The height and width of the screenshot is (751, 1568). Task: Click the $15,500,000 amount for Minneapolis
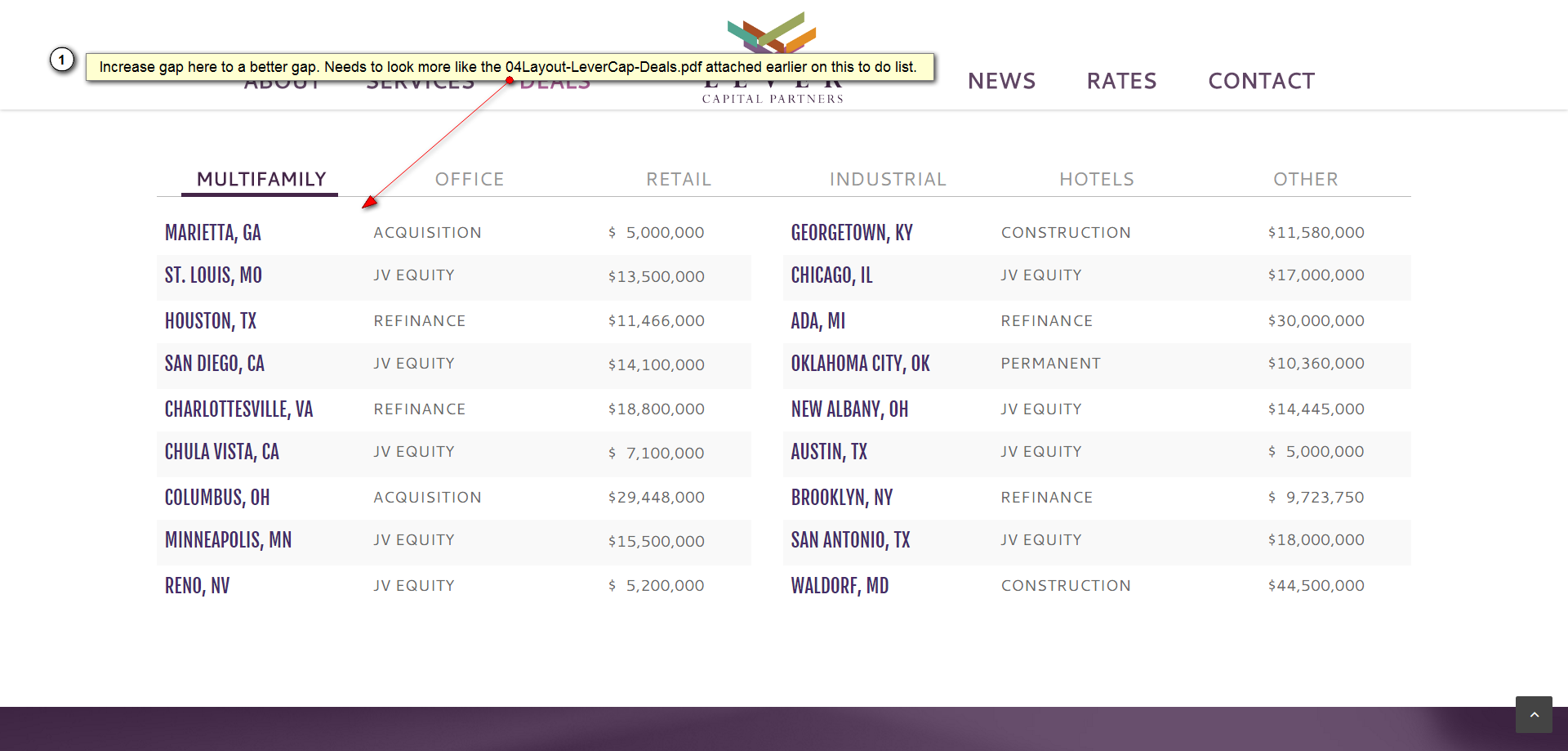tap(657, 542)
